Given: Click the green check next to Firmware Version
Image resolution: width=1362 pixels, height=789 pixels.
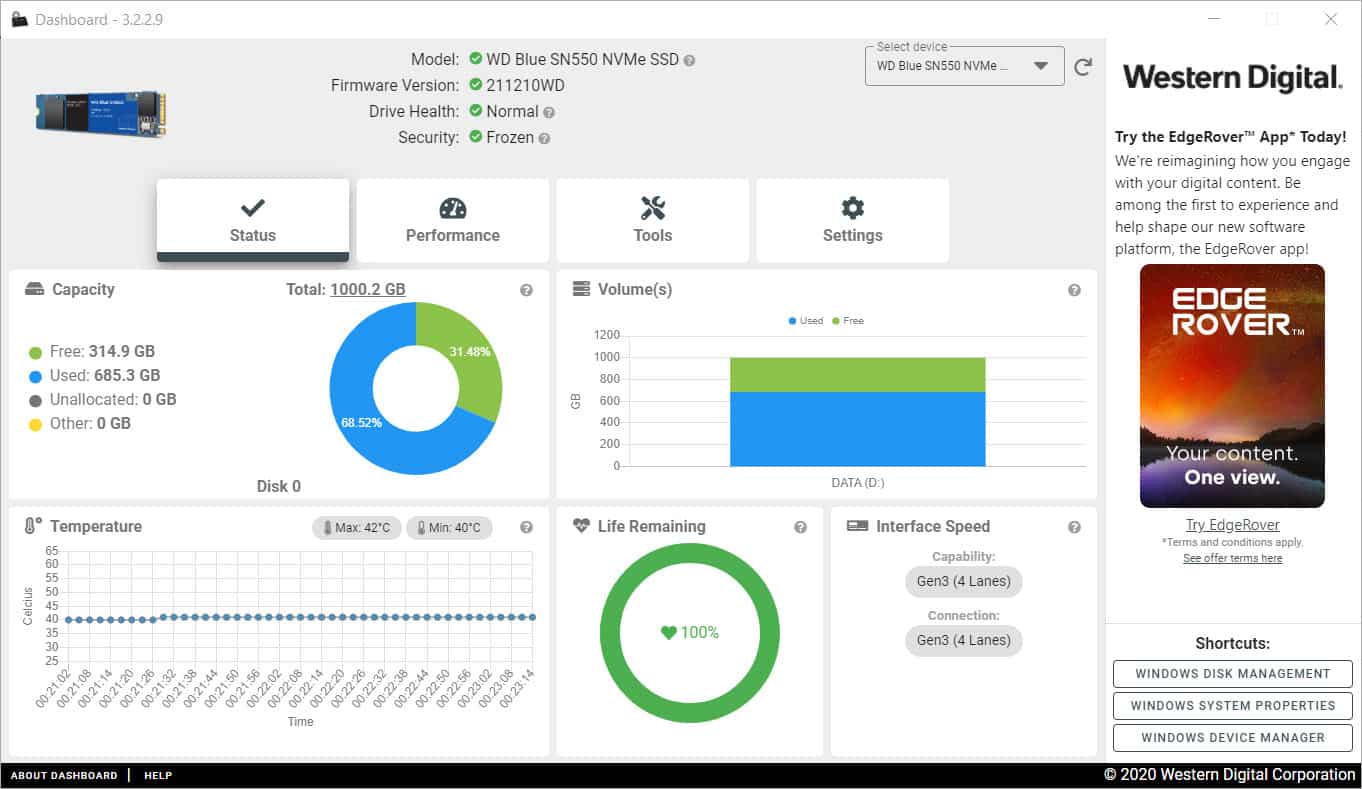Looking at the screenshot, I should [475, 85].
